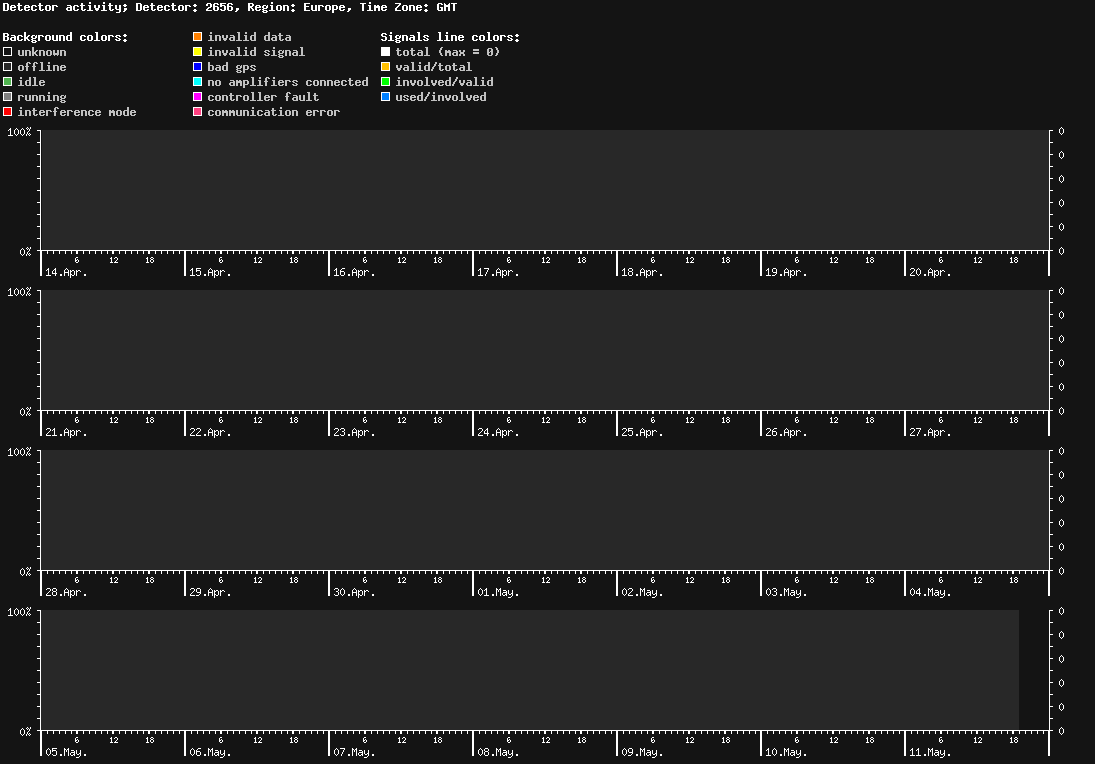Click the 'total (max = 0)' label
The height and width of the screenshot is (764, 1095).
click(448, 52)
